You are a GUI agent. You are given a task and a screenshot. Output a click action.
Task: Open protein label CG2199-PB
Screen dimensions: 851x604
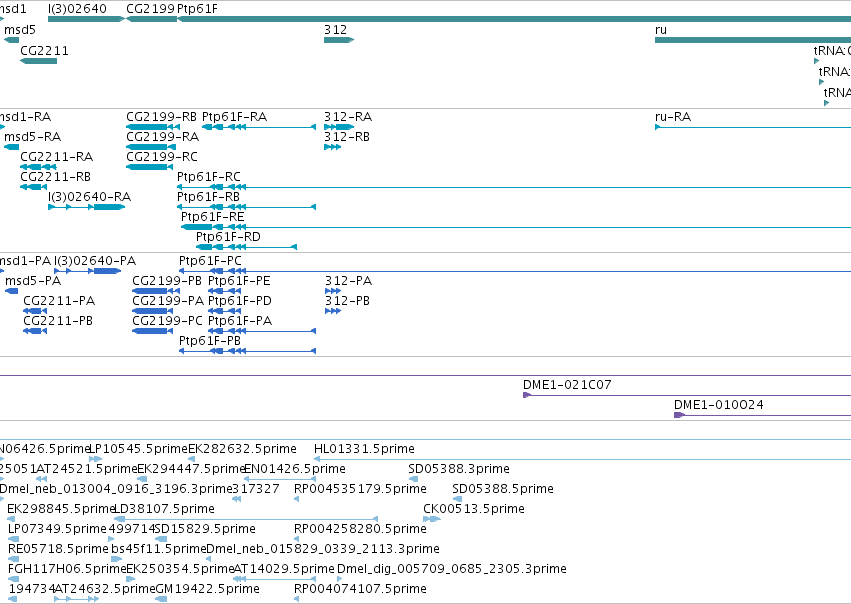tap(167, 281)
